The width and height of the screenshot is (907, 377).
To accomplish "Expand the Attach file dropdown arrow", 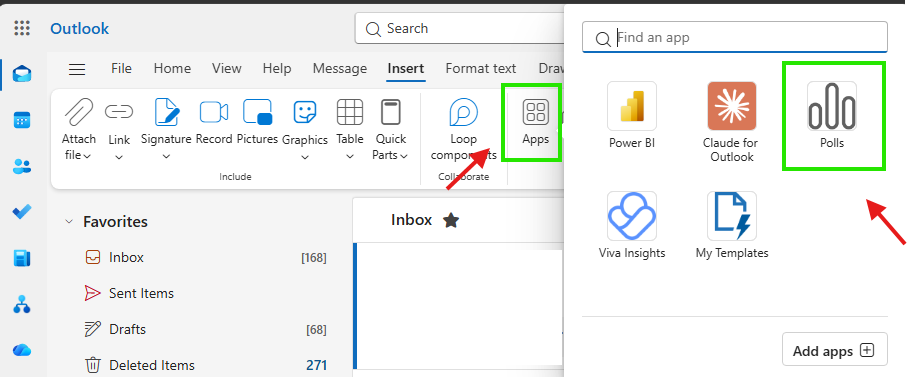I will tap(87, 156).
